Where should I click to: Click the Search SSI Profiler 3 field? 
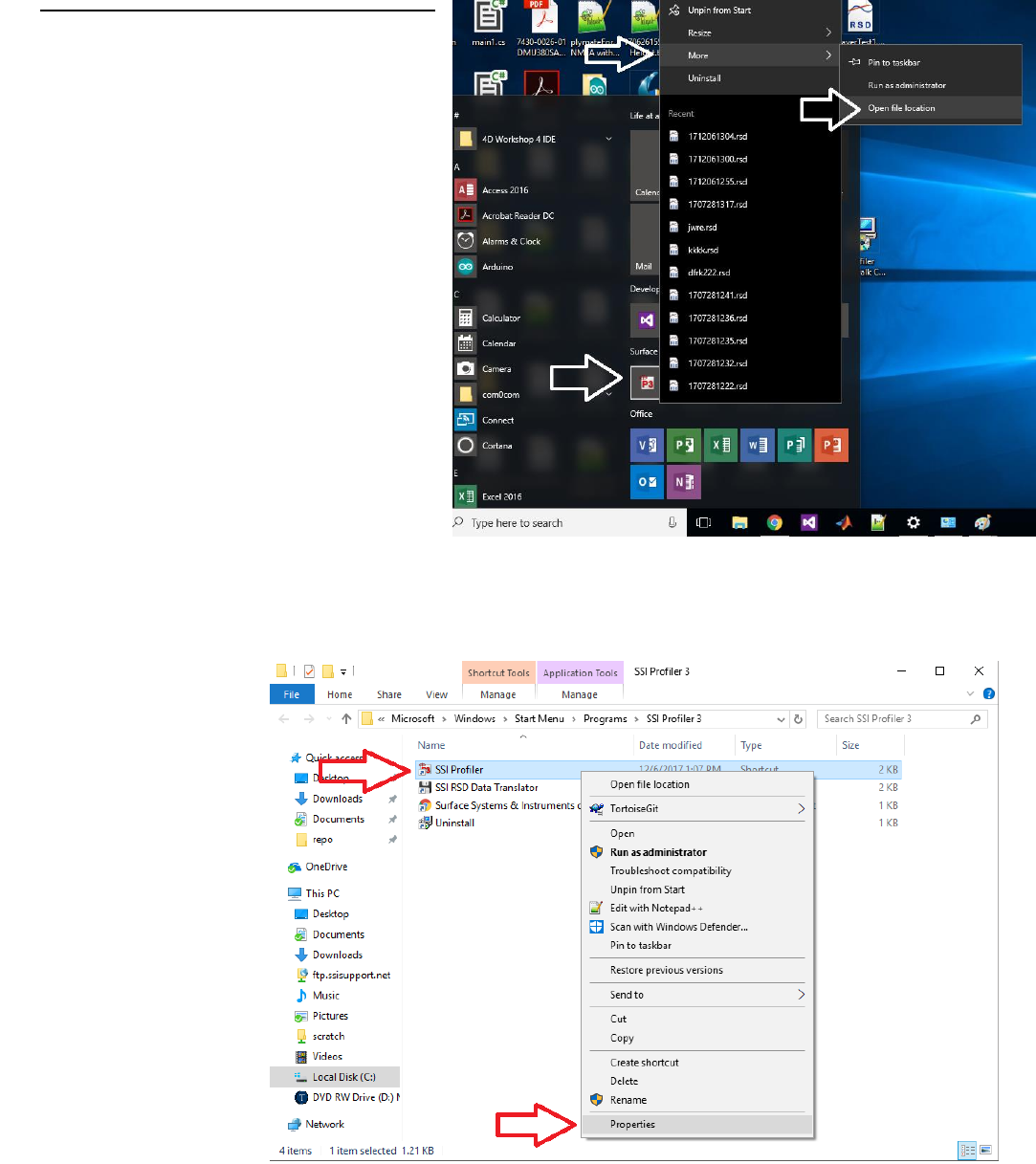[902, 718]
